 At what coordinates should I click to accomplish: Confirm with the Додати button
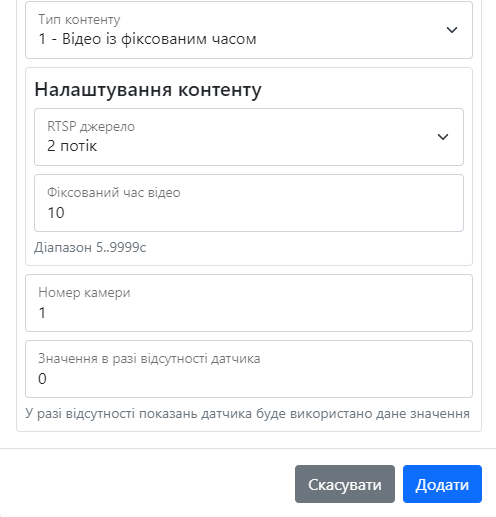(442, 484)
